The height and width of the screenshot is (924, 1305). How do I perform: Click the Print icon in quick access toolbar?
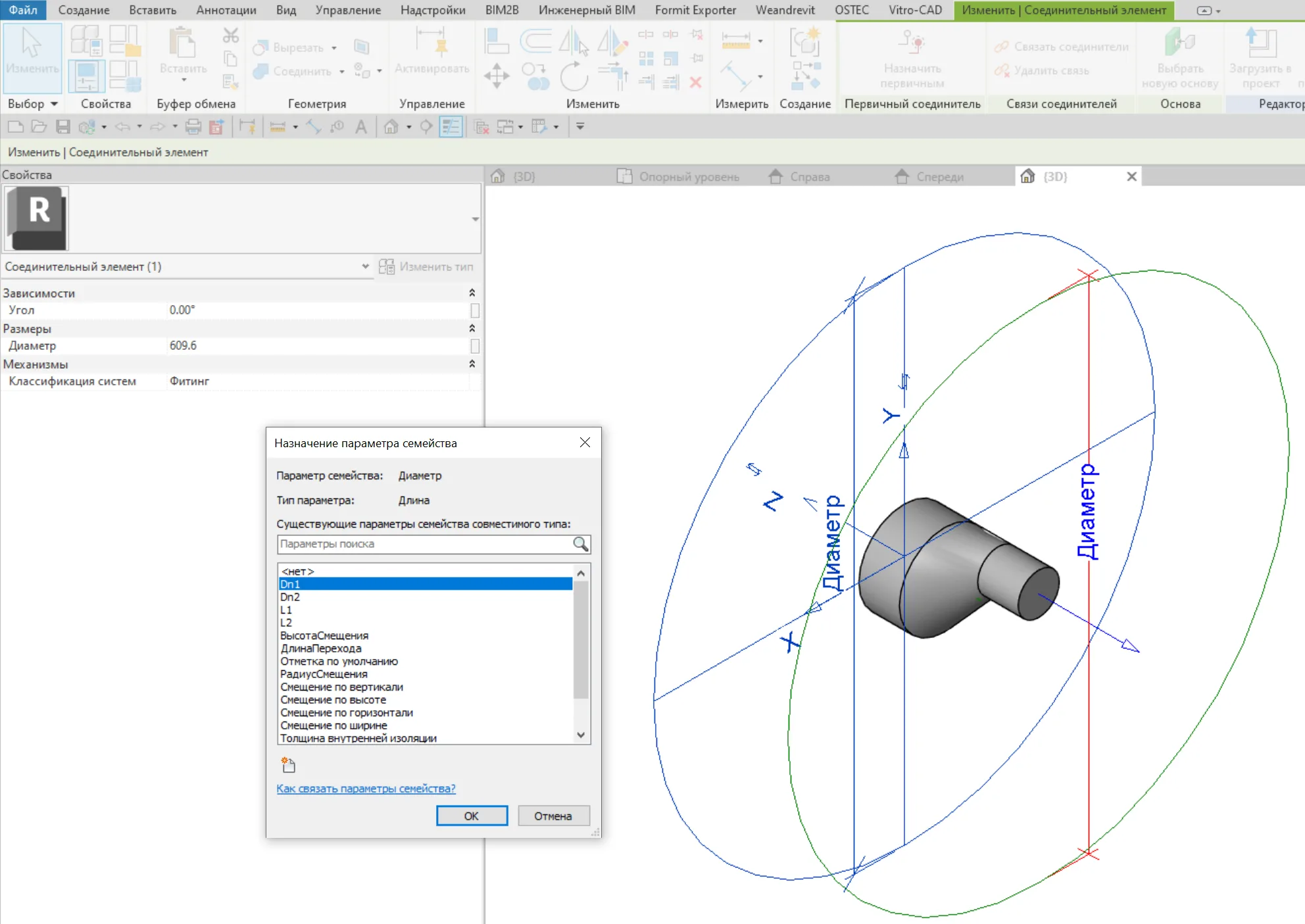click(x=193, y=127)
